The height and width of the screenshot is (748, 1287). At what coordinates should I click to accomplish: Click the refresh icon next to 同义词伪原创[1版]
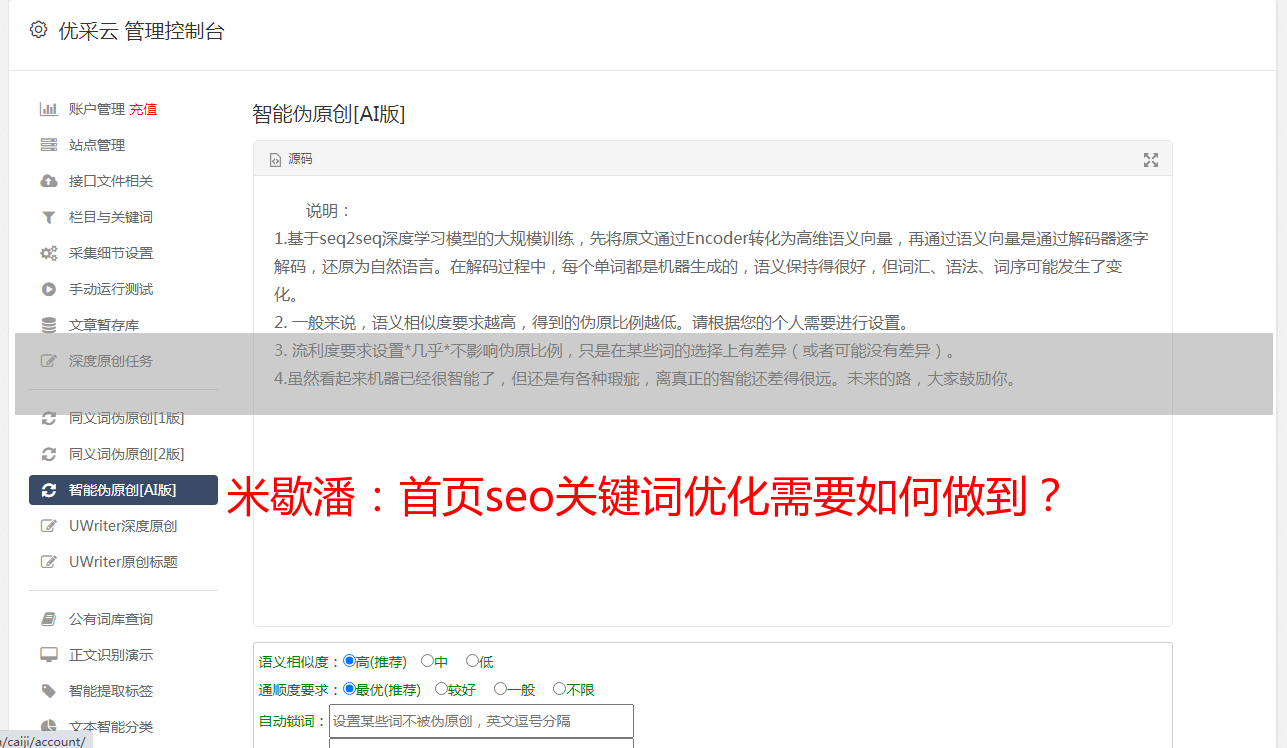coord(48,418)
